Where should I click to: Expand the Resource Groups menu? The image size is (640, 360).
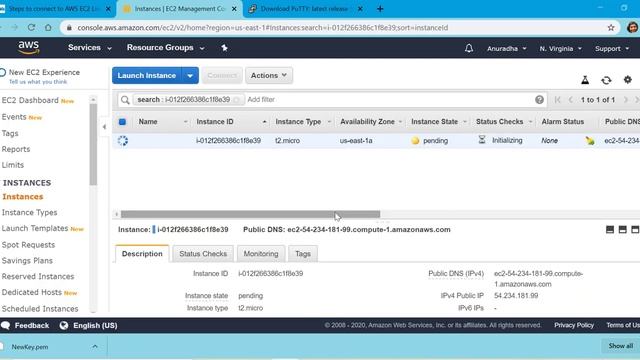(x=165, y=48)
